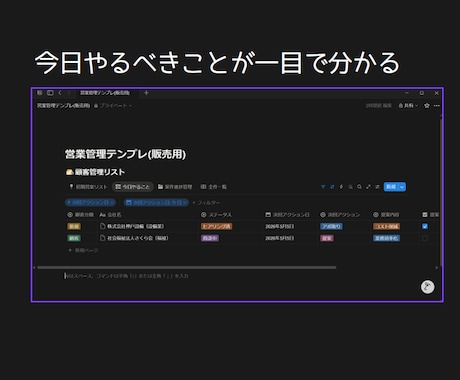Switch to the 全件一覧 view tab

214,187
